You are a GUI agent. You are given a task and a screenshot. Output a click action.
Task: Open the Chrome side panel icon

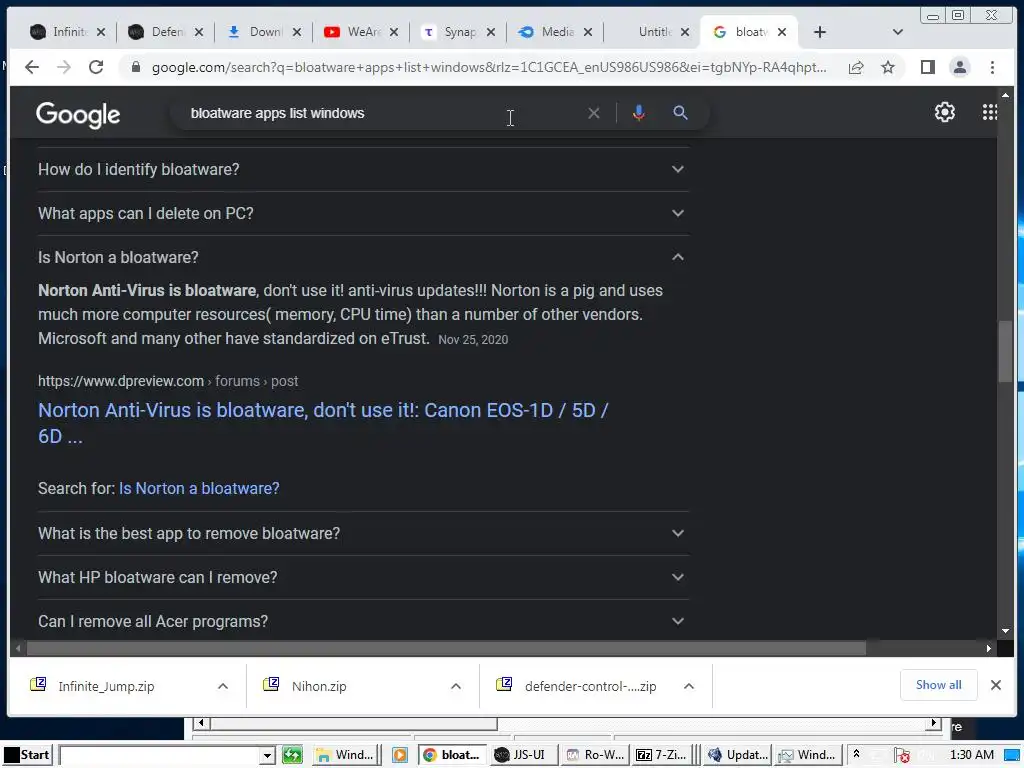[x=927, y=67]
